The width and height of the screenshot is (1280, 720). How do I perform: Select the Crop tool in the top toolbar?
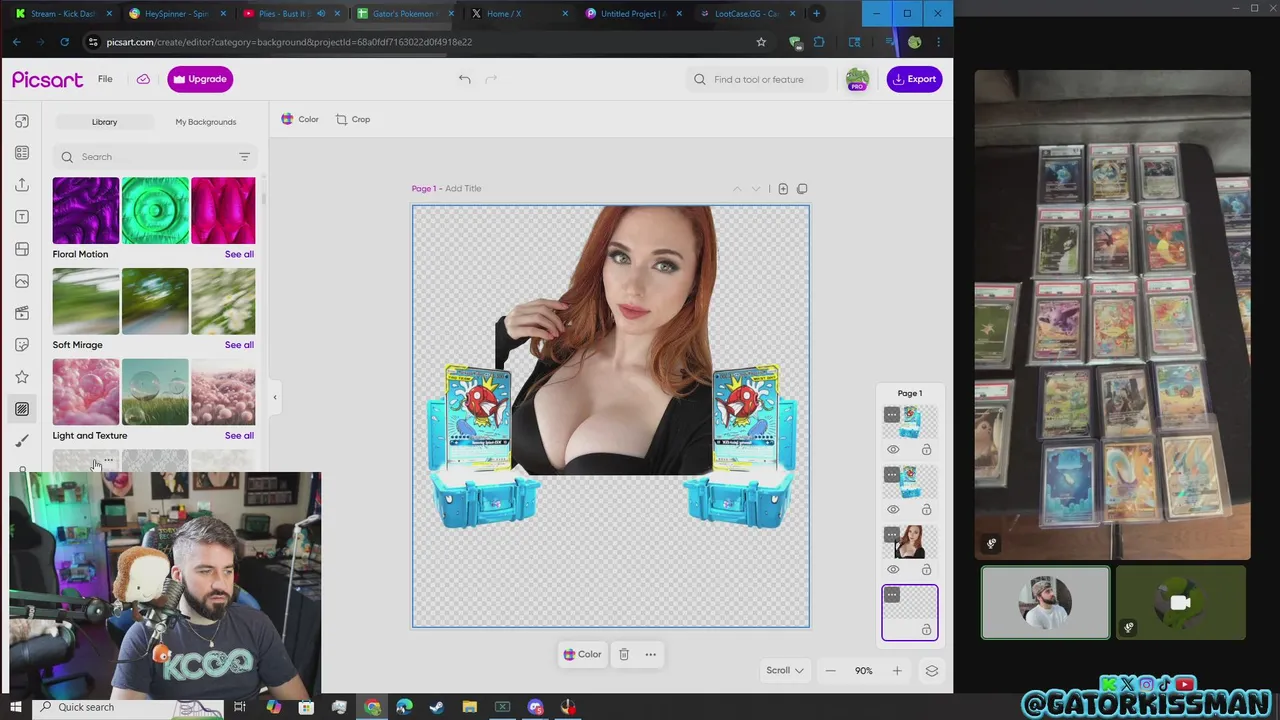[353, 119]
